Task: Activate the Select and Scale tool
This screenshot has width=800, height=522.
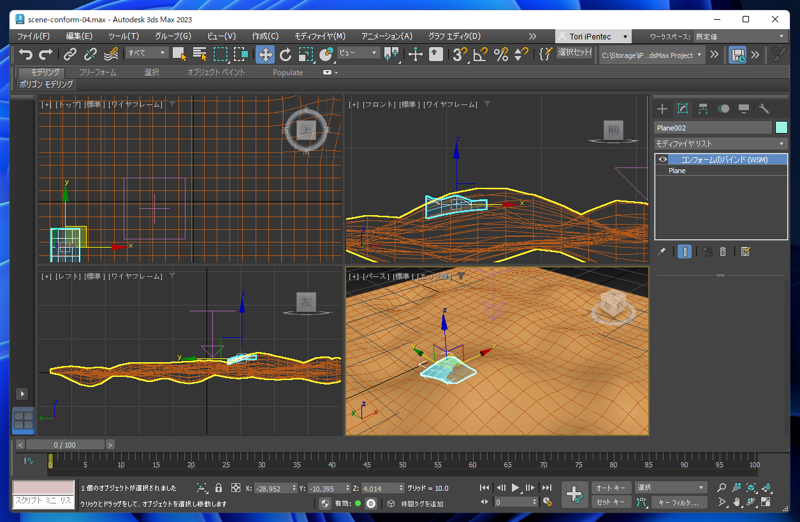Action: click(x=306, y=54)
